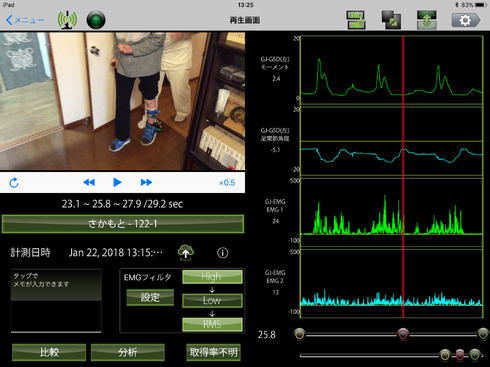Tap the 25.8 current time value beside upper slider

(267, 335)
